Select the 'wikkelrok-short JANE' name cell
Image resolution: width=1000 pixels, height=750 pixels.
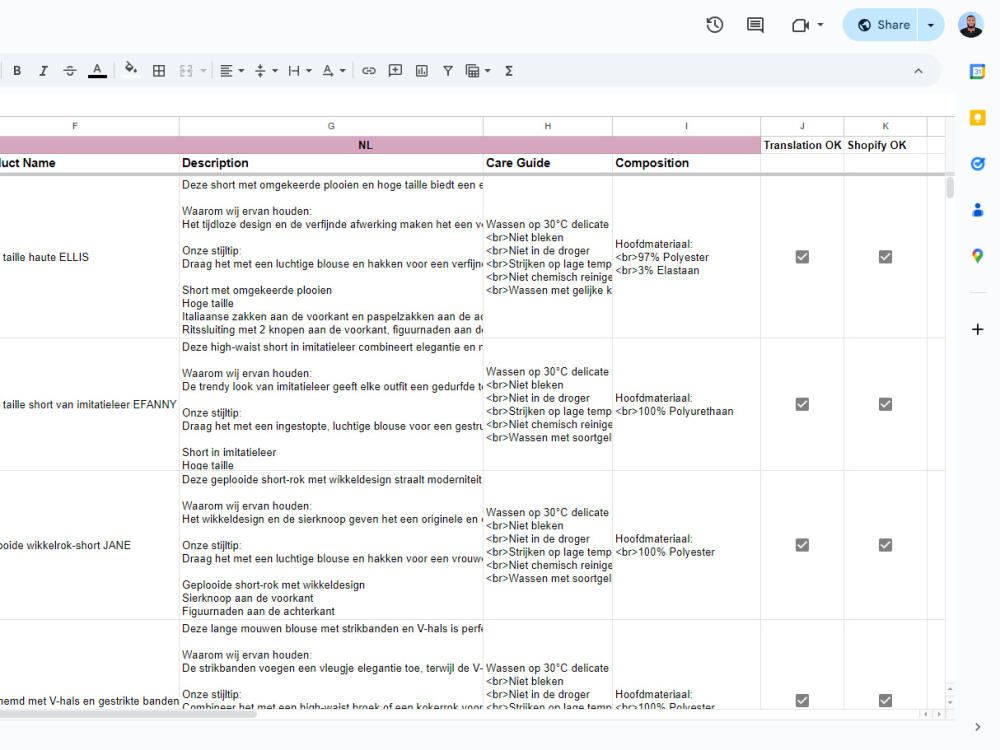(x=89, y=545)
